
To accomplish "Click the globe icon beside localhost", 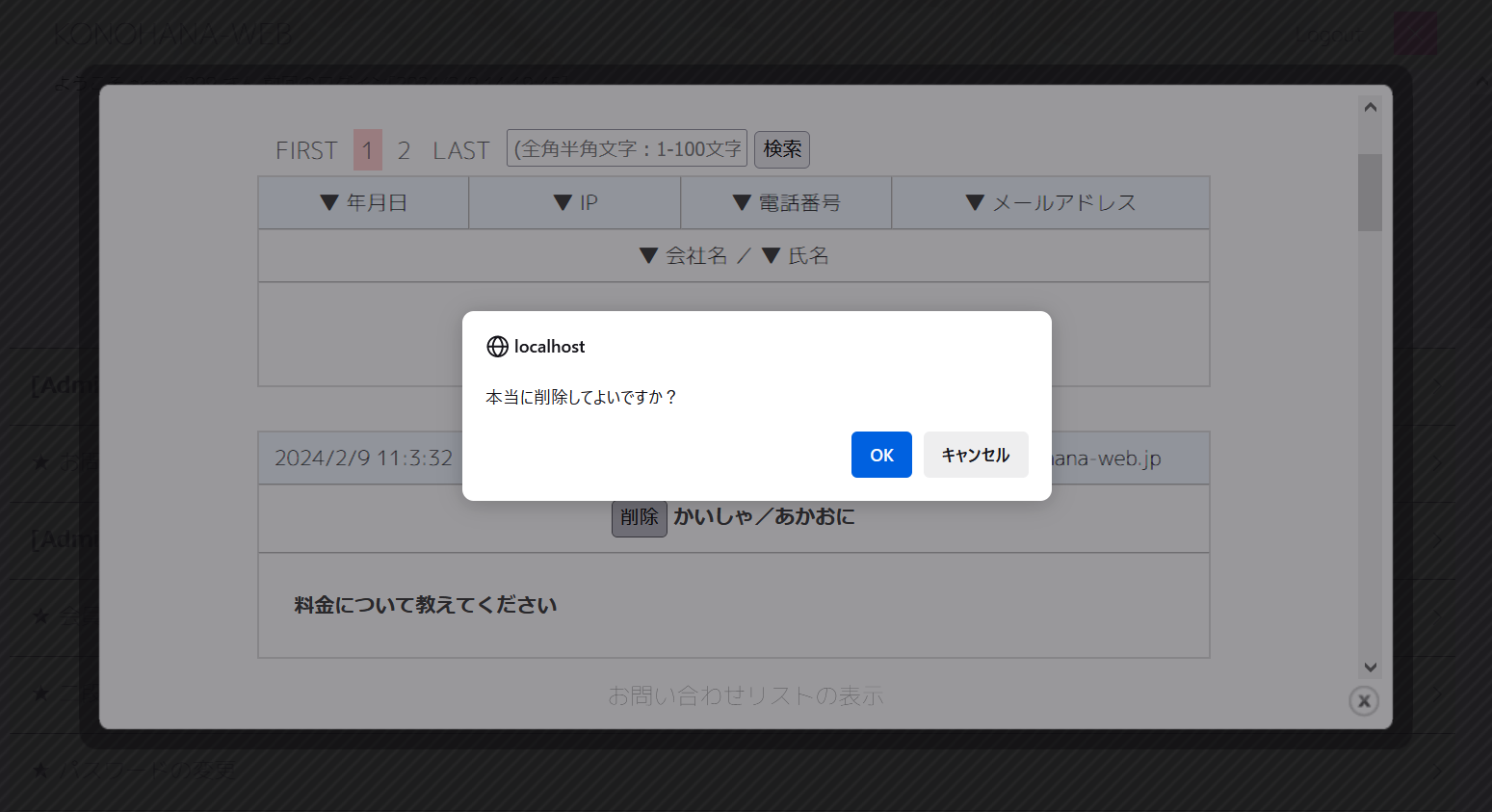I will pyautogui.click(x=497, y=347).
